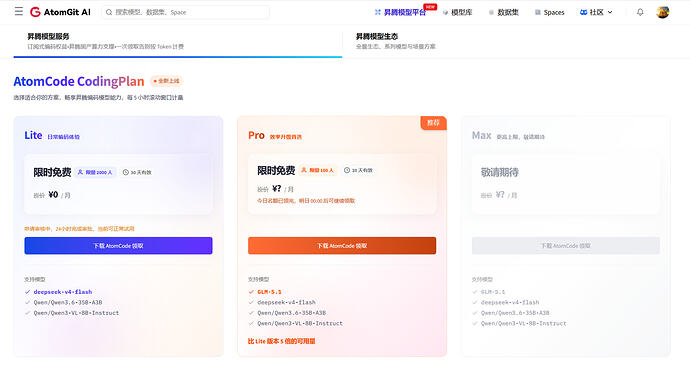Select Lite plan Qwen/Qwen3.6-35B-A3B model
This screenshot has width=690, height=365.
[x=68, y=302]
